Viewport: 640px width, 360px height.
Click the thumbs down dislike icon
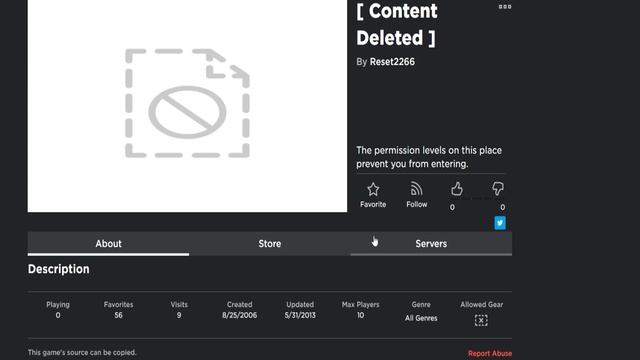tap(498, 189)
